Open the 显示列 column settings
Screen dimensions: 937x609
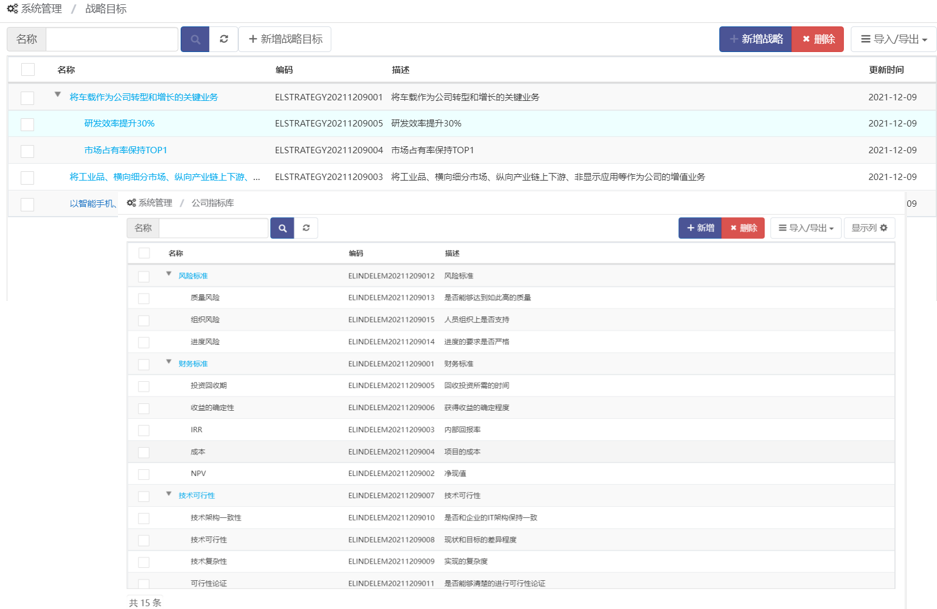click(869, 228)
